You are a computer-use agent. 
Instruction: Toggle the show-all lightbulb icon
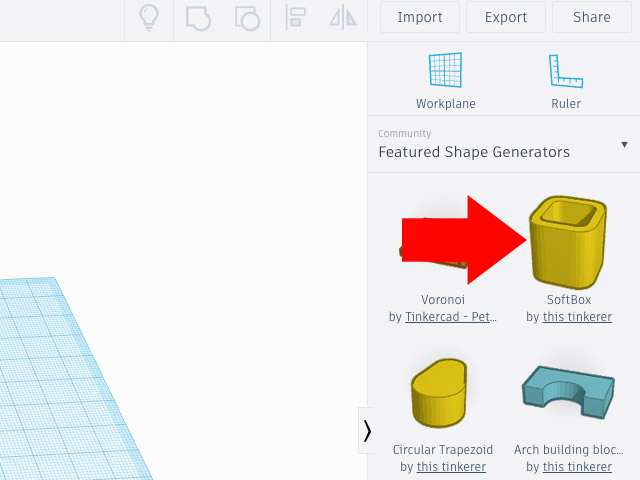[148, 17]
